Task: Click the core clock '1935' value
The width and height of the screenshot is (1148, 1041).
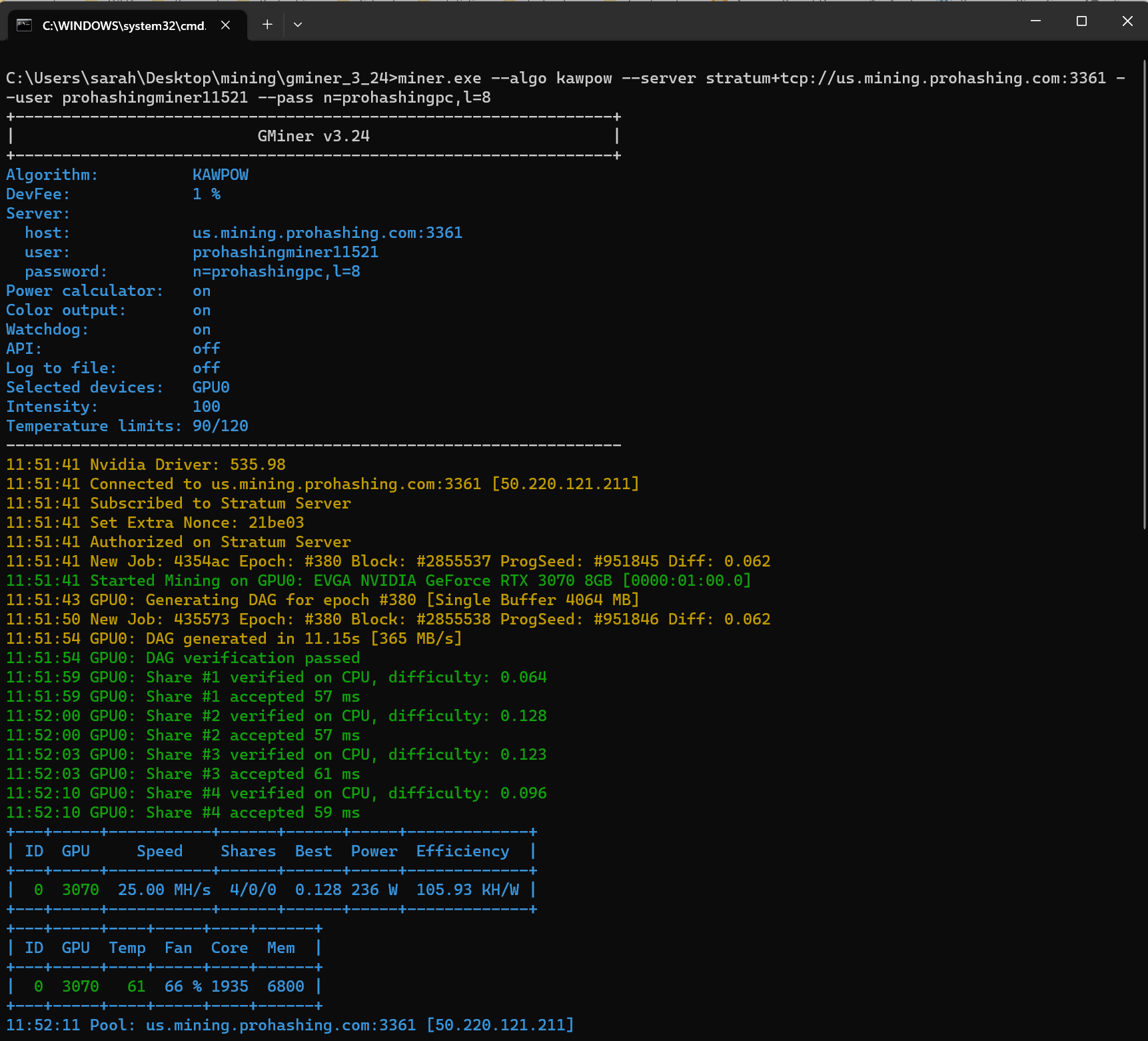Action: (x=230, y=986)
